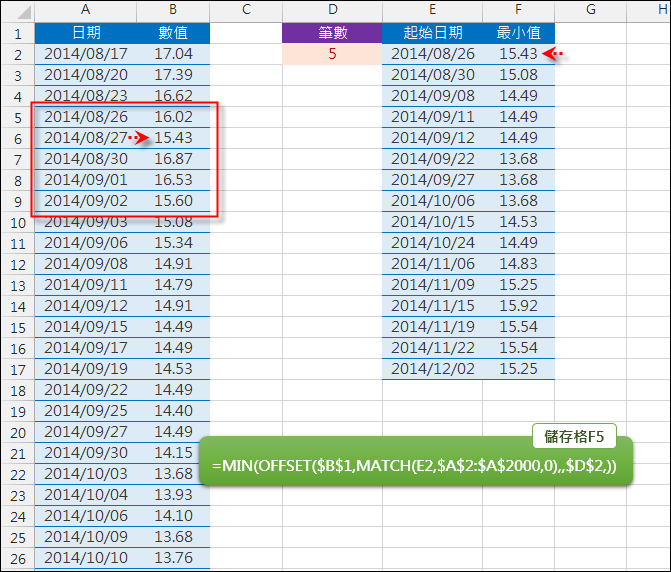Select cell with date 2014/09/15

coord(86,327)
